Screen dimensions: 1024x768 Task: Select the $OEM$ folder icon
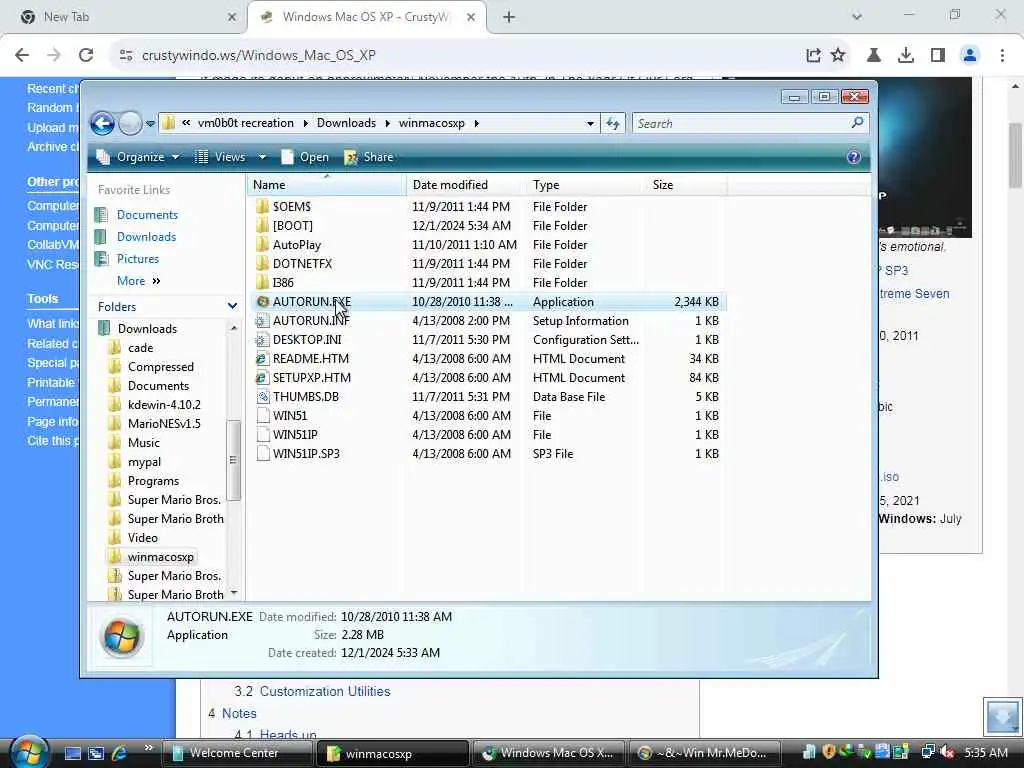point(263,207)
